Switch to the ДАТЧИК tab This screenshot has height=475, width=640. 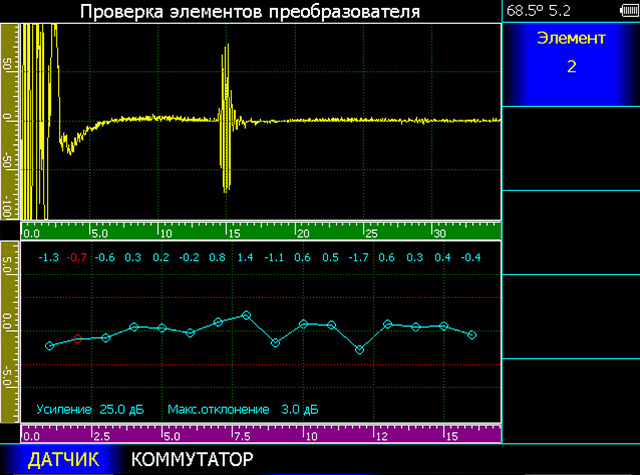[x=63, y=460]
